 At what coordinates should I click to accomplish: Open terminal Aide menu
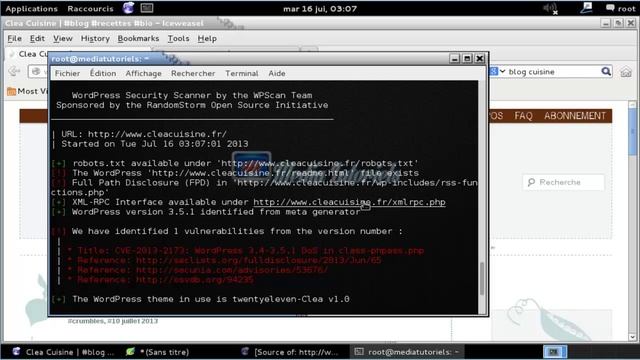click(x=277, y=73)
